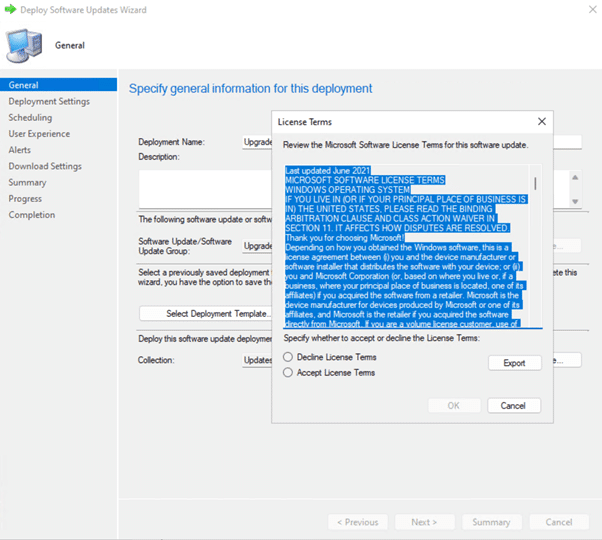Select the Completion step in the sidebar
The height and width of the screenshot is (540, 602).
32,215
